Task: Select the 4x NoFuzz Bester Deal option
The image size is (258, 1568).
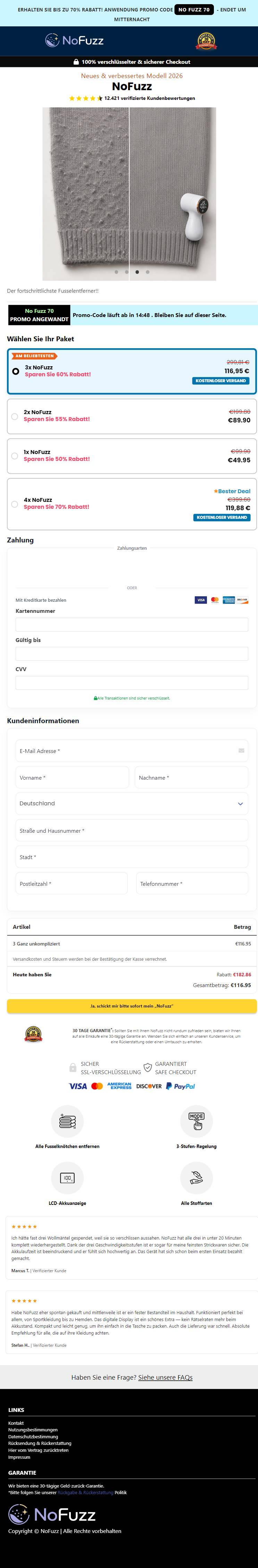Action: tap(132, 504)
